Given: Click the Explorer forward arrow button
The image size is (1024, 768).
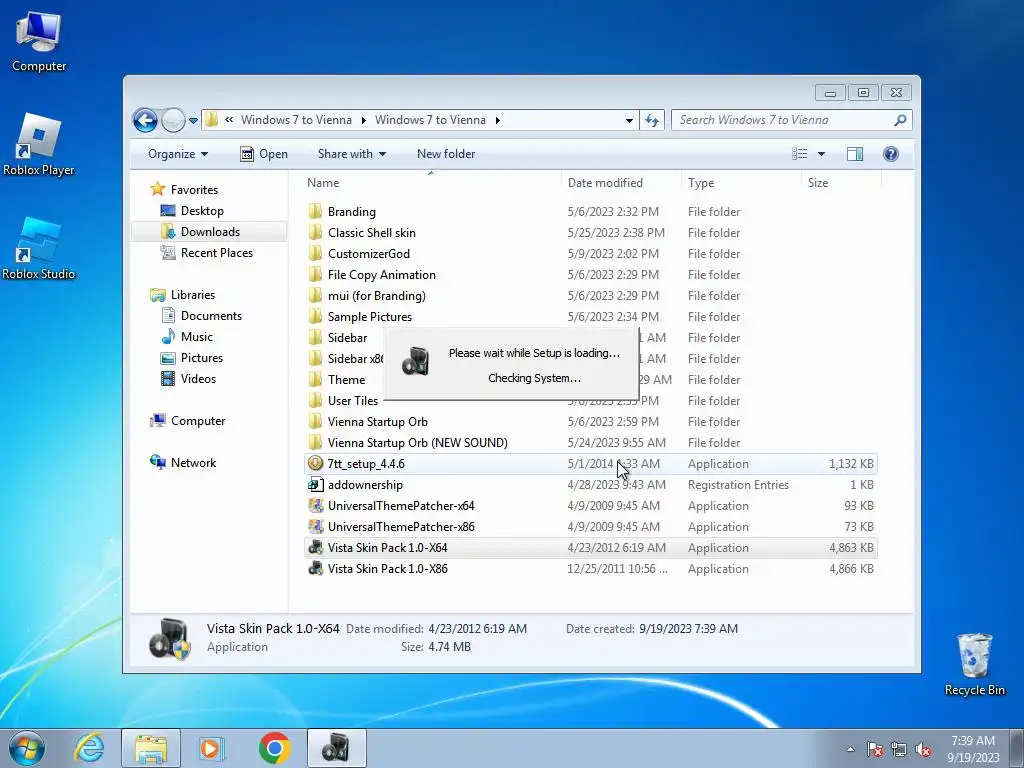Looking at the screenshot, I should pos(173,120).
